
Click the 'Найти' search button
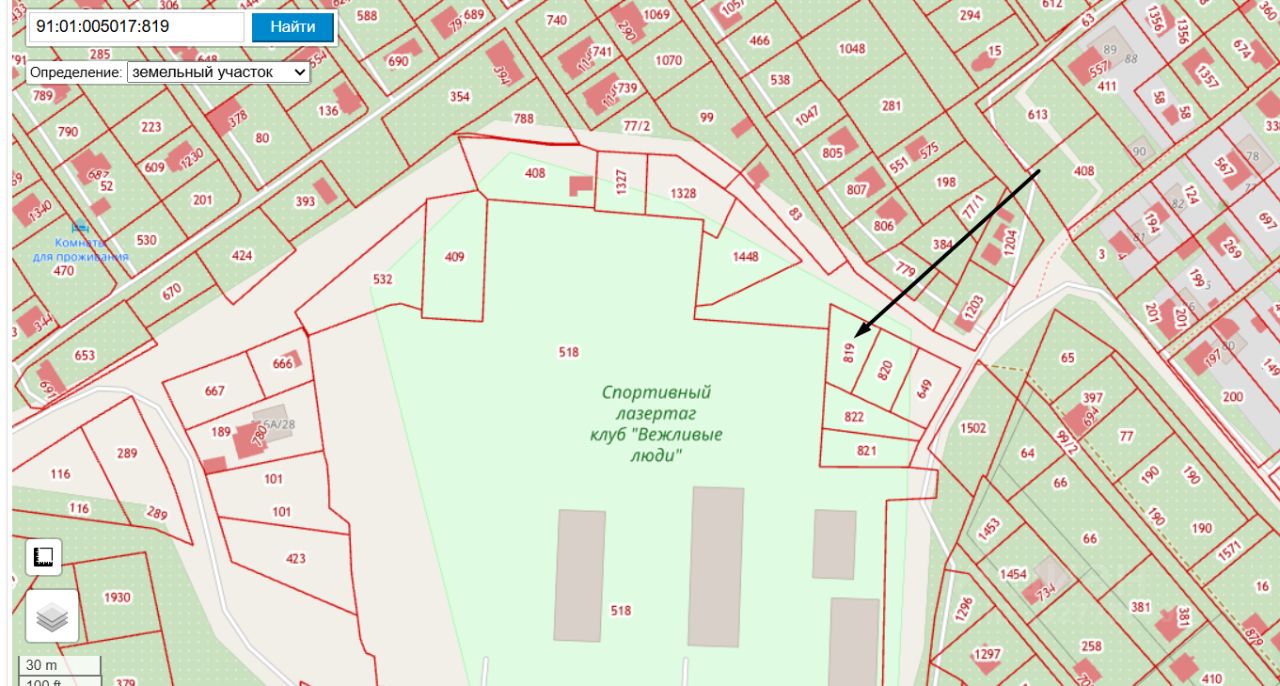[292, 27]
